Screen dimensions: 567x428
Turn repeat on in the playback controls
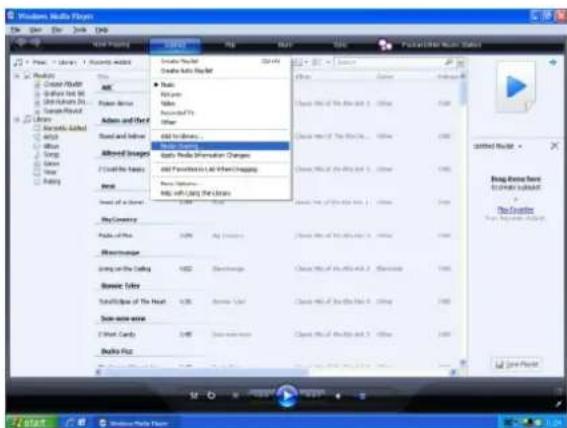pos(211,395)
